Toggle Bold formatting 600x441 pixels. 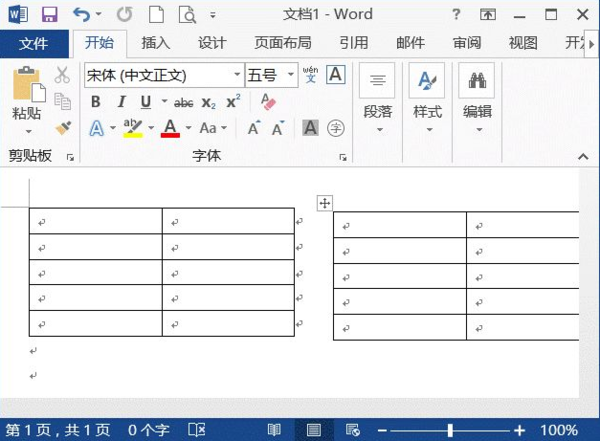coord(96,102)
